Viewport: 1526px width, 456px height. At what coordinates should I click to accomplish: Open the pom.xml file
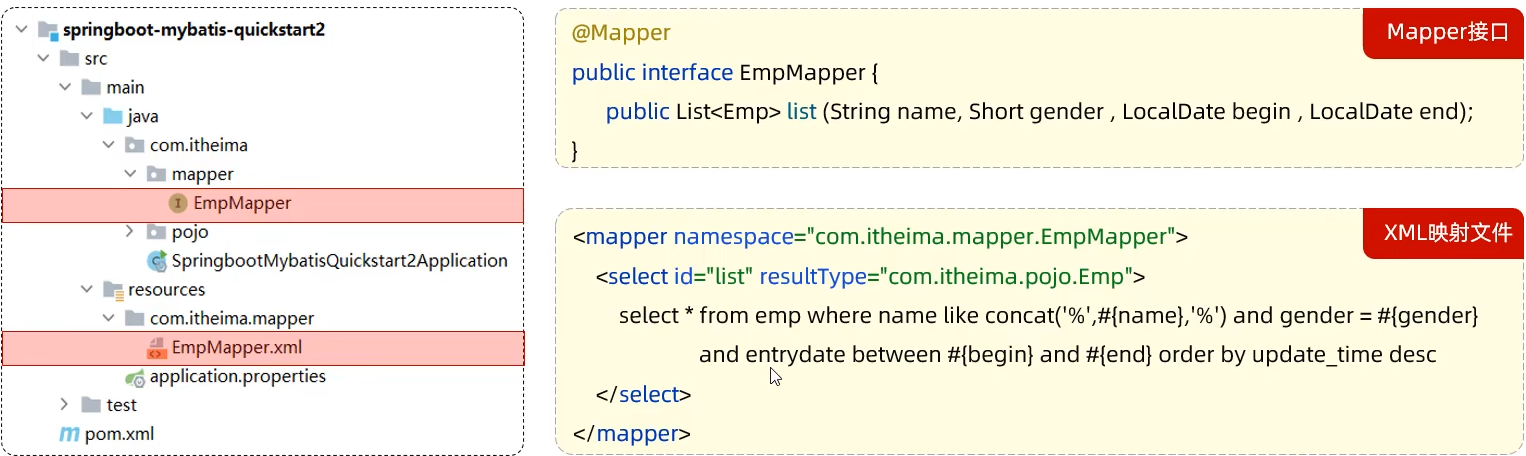pos(119,434)
